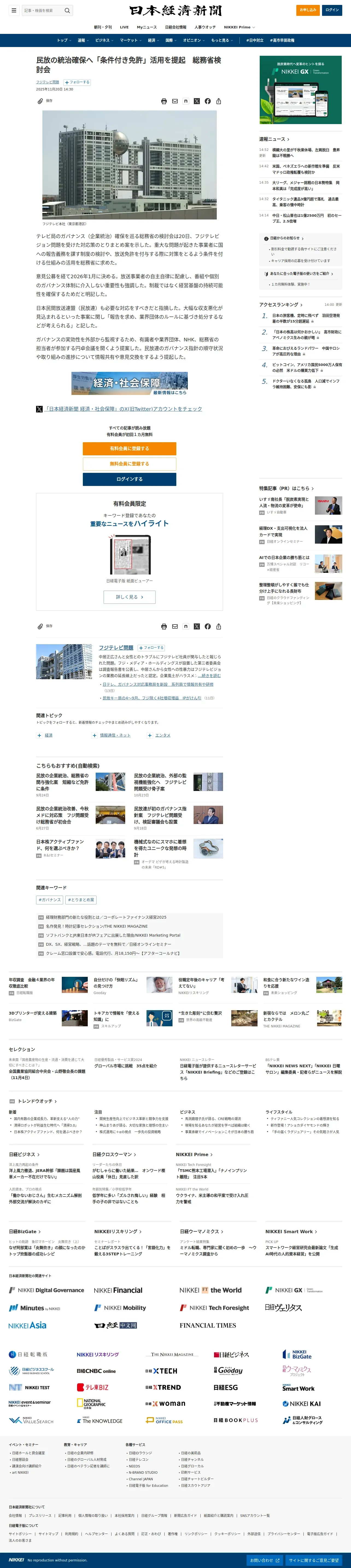Screen dimensions: 351x1568
Task: Open the Financial Times logo
Action: (x=208, y=1325)
